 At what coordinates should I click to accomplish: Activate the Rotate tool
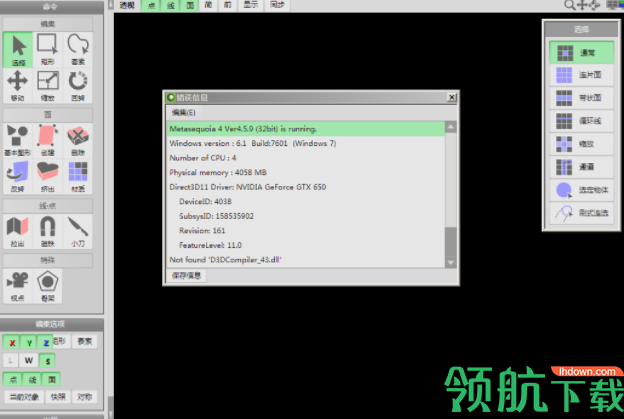(x=78, y=86)
